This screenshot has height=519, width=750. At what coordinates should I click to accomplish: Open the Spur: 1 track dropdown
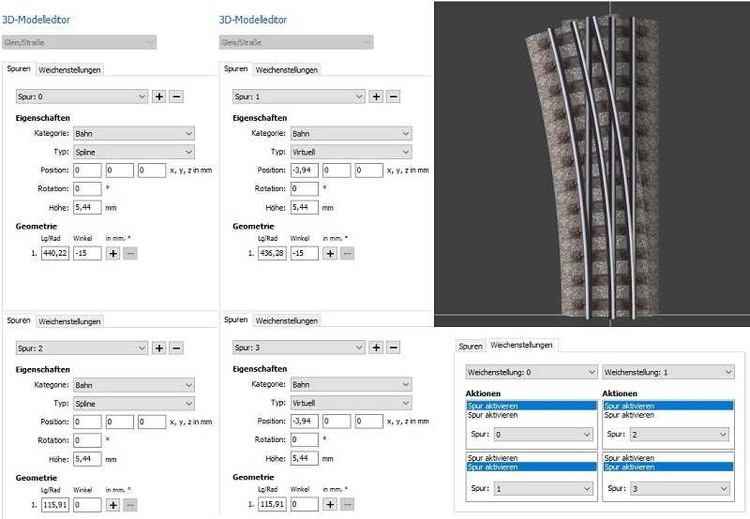(x=299, y=97)
